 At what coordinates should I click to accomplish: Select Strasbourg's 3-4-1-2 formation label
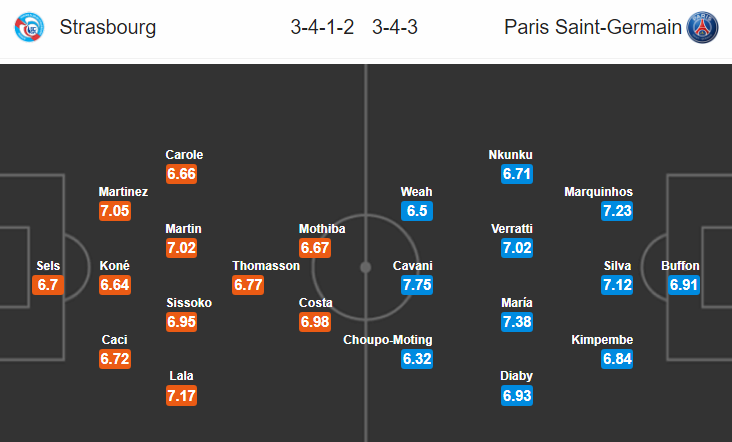click(x=322, y=28)
